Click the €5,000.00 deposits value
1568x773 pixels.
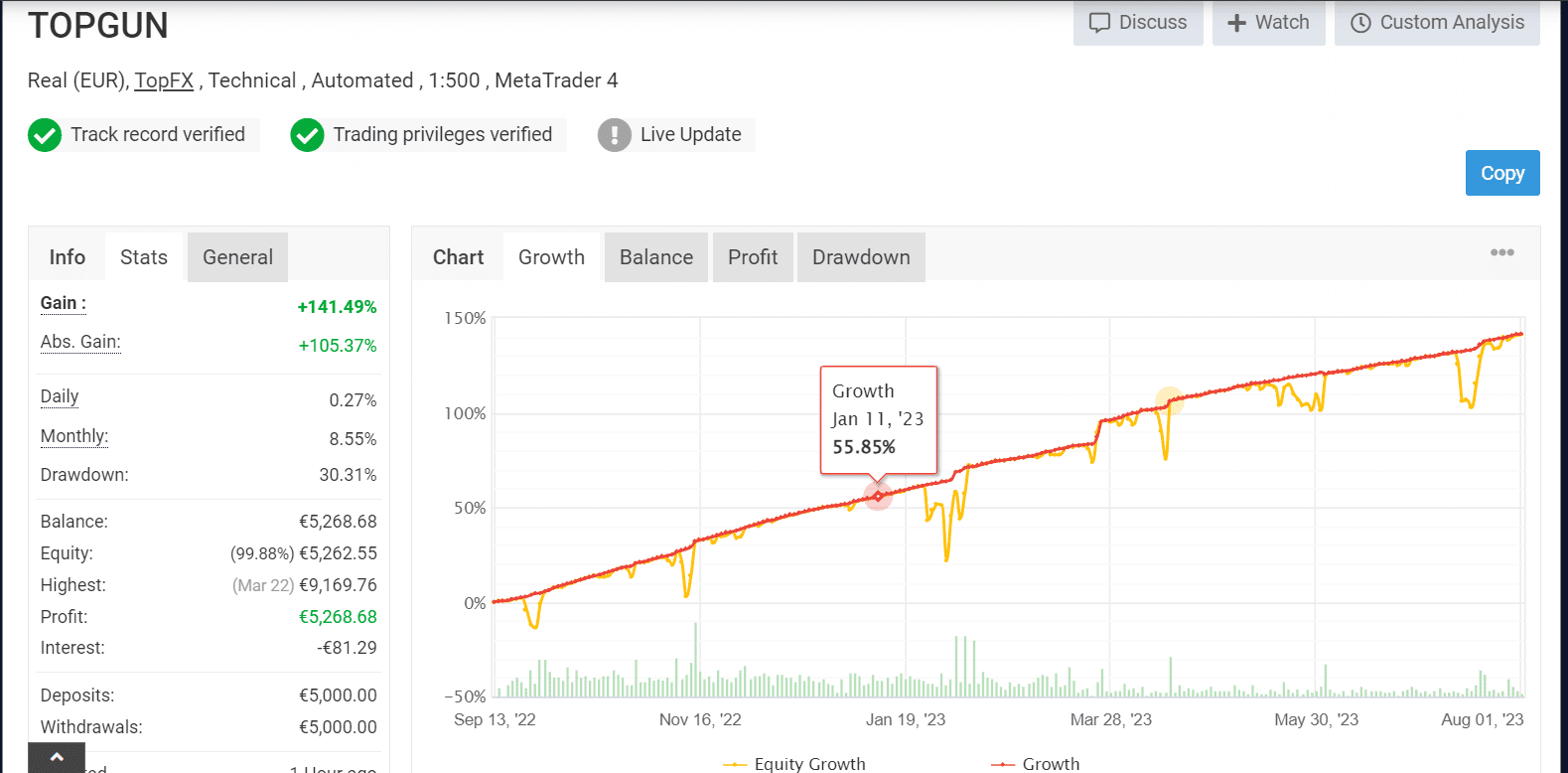[338, 696]
